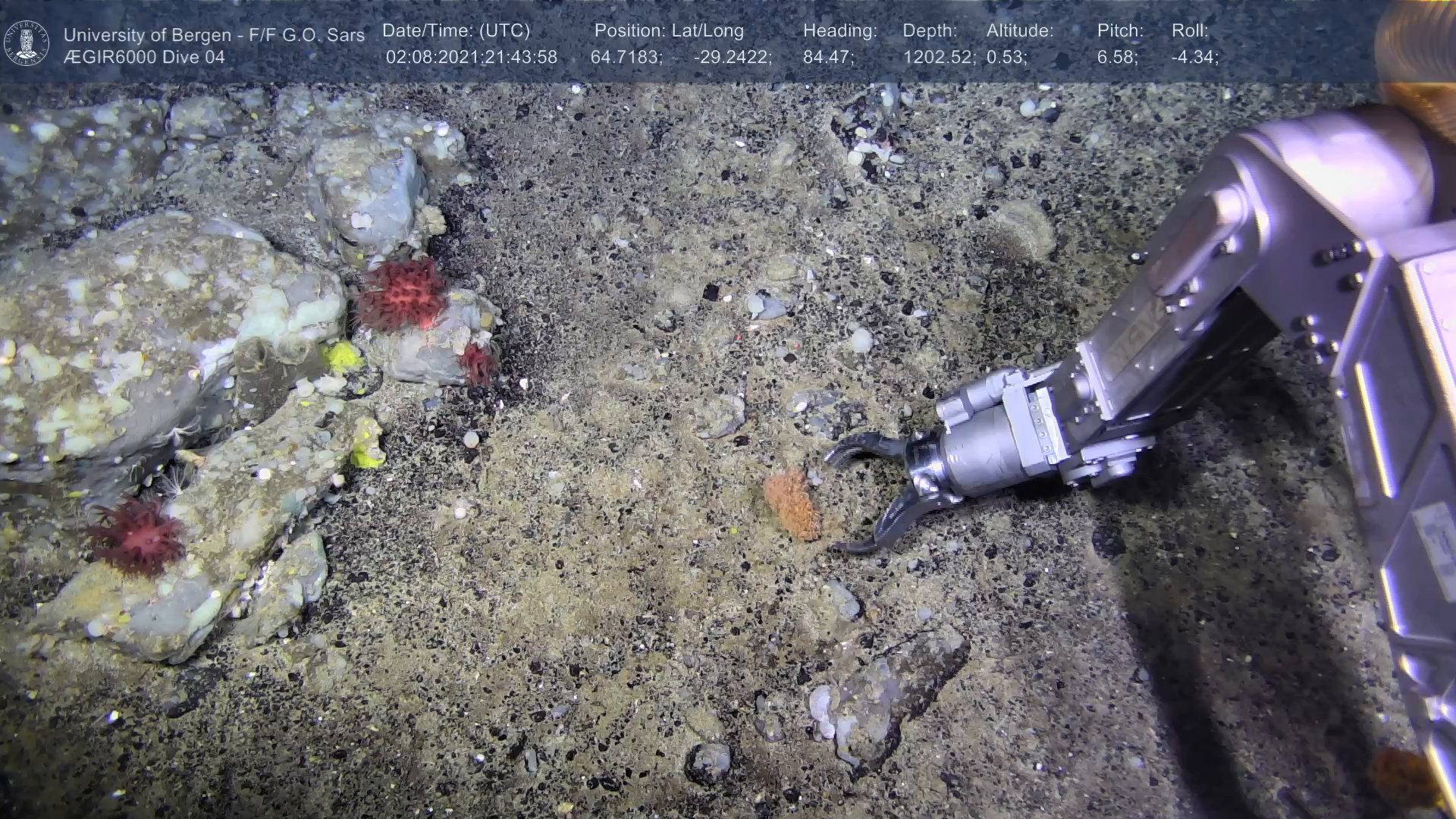Select the 'Position: Lat/Long' header

point(669,31)
